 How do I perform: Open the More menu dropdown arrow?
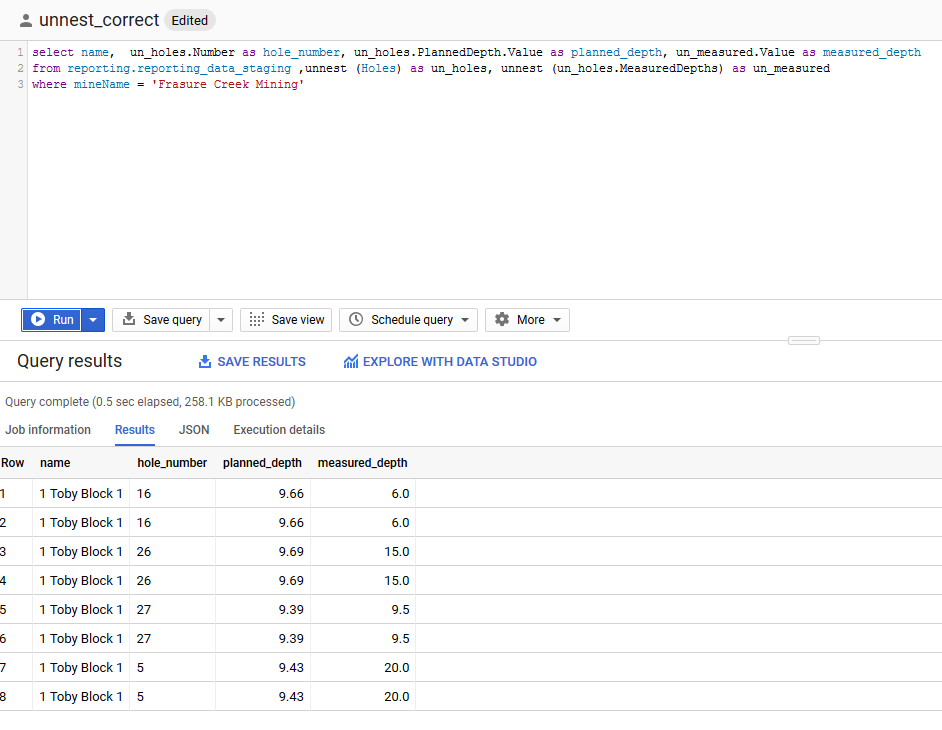[557, 320]
